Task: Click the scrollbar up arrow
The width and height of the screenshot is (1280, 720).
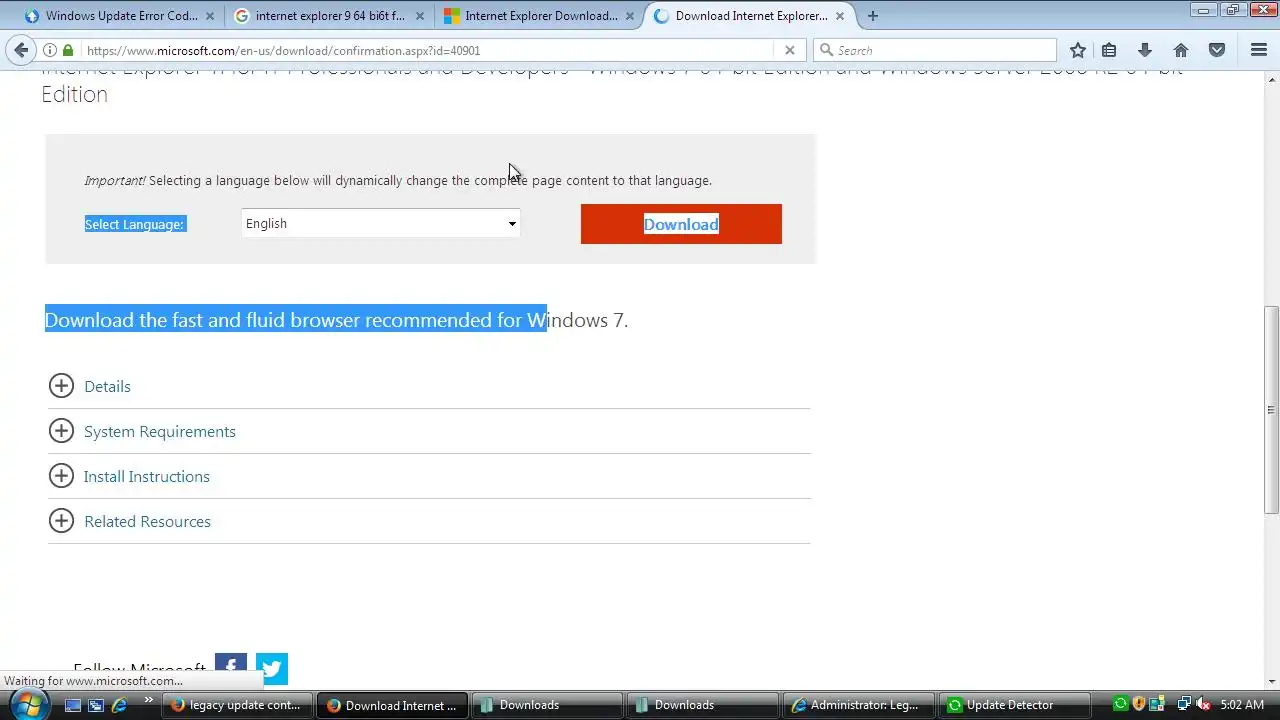Action: 1272,78
